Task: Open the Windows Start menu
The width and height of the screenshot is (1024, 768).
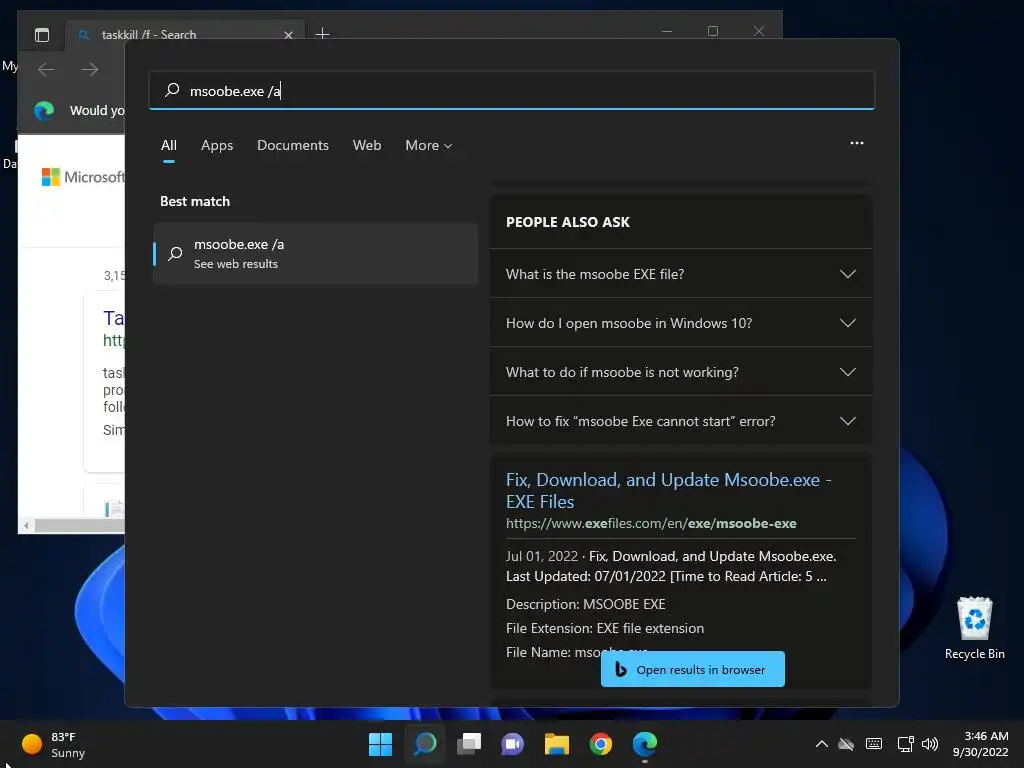Action: pos(380,744)
